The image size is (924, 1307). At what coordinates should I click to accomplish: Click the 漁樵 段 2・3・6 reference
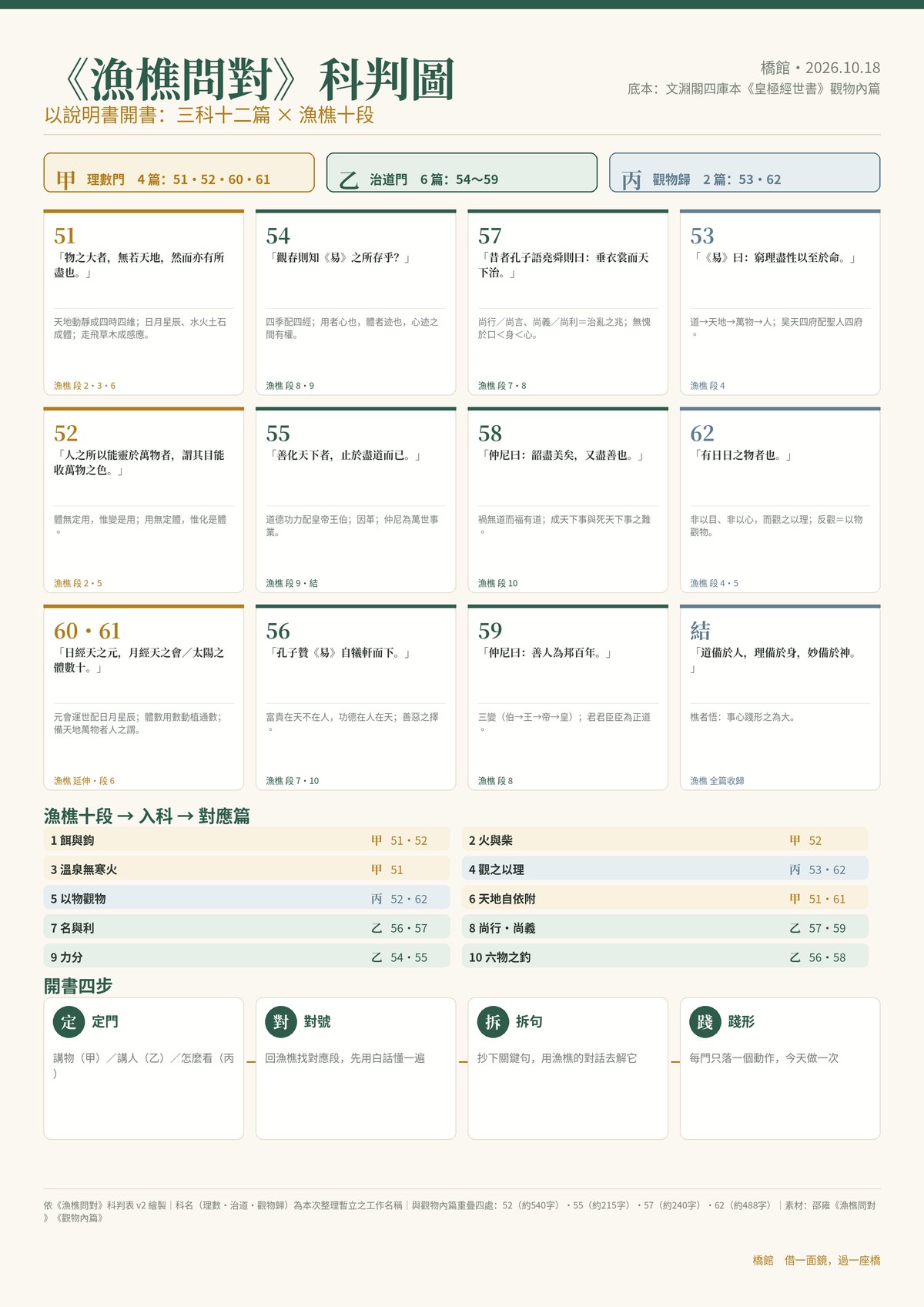coord(85,386)
